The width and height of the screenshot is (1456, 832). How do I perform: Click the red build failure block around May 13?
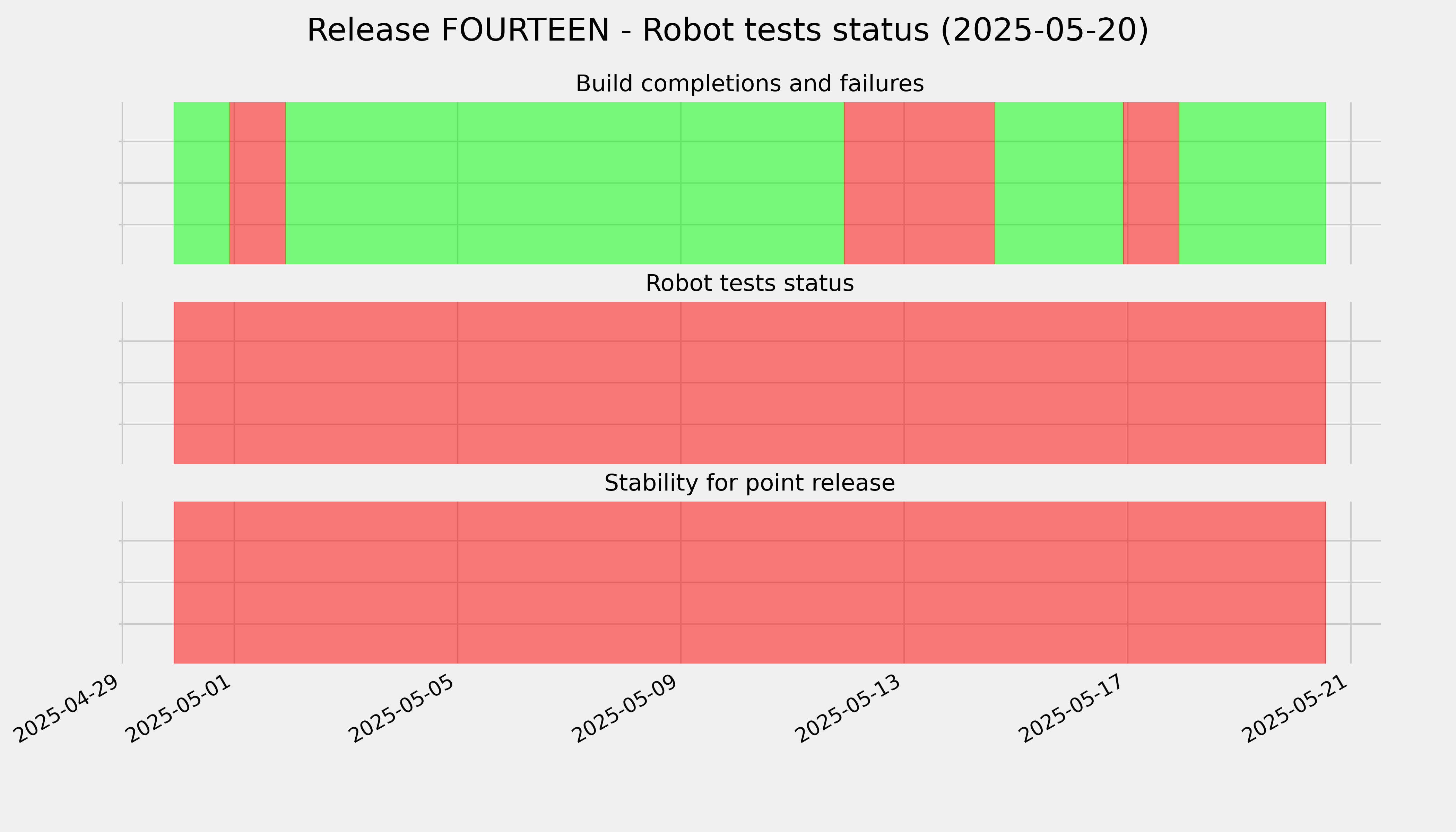pos(919,183)
